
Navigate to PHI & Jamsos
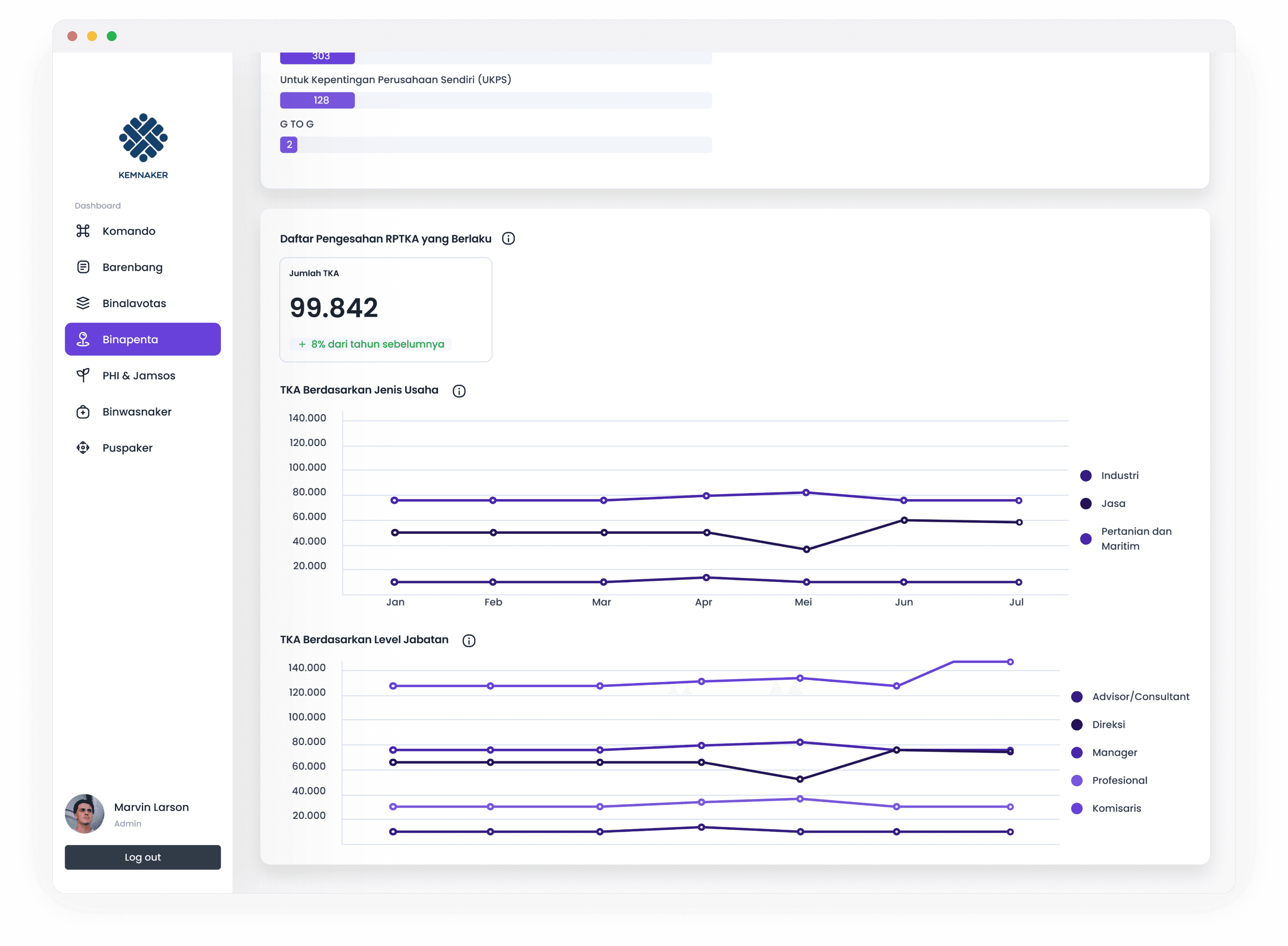coord(142,375)
